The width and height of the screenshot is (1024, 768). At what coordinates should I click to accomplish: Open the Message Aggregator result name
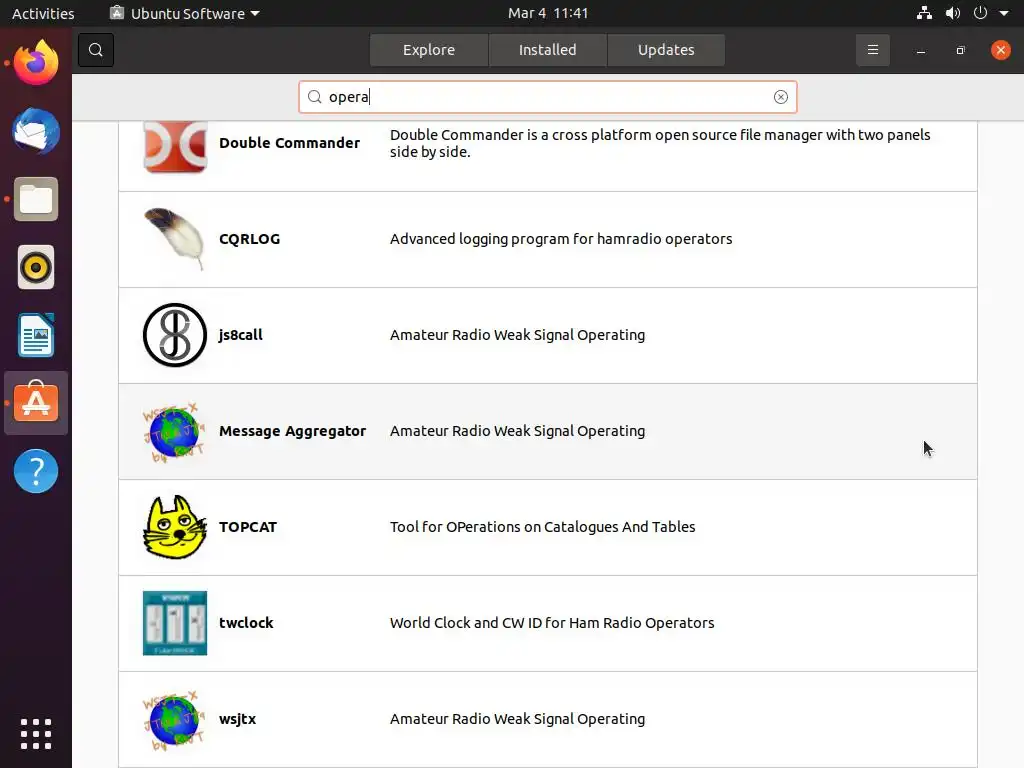pyautogui.click(x=293, y=431)
